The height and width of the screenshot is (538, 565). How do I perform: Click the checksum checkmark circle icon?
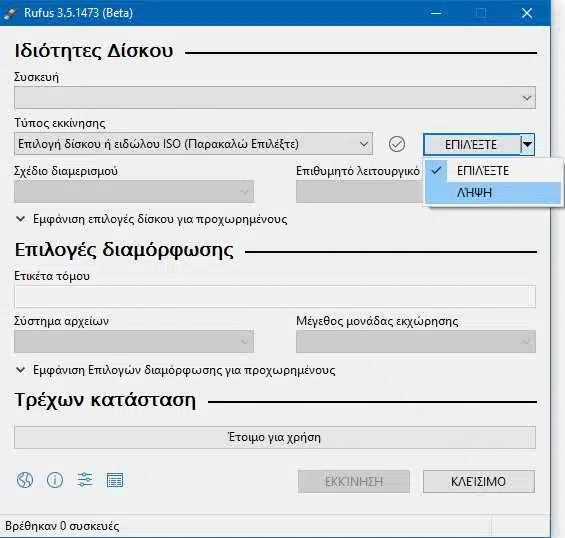(x=397, y=144)
